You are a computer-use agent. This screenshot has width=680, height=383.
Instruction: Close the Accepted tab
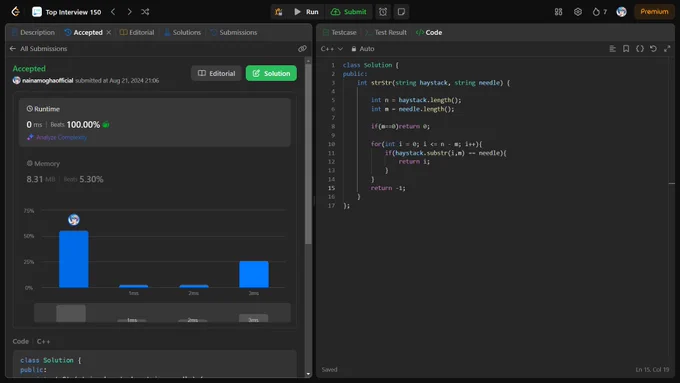[x=109, y=33]
